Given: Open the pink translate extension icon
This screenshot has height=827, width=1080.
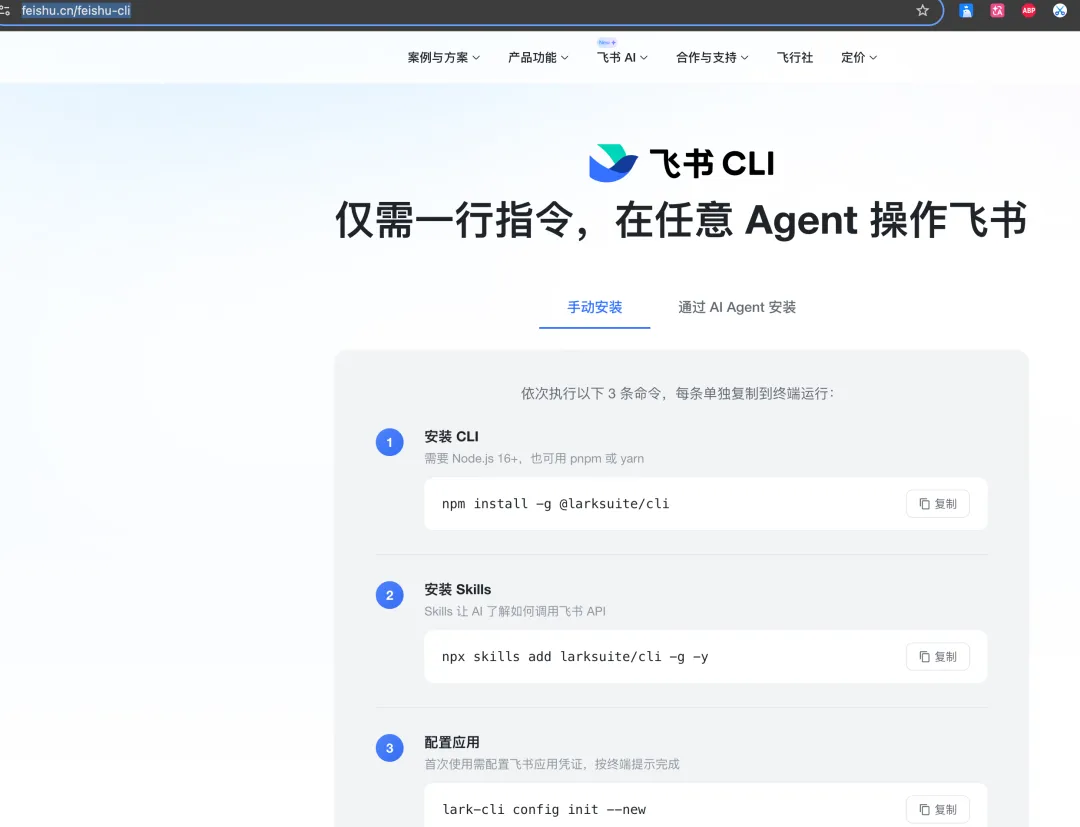Looking at the screenshot, I should point(997,10).
